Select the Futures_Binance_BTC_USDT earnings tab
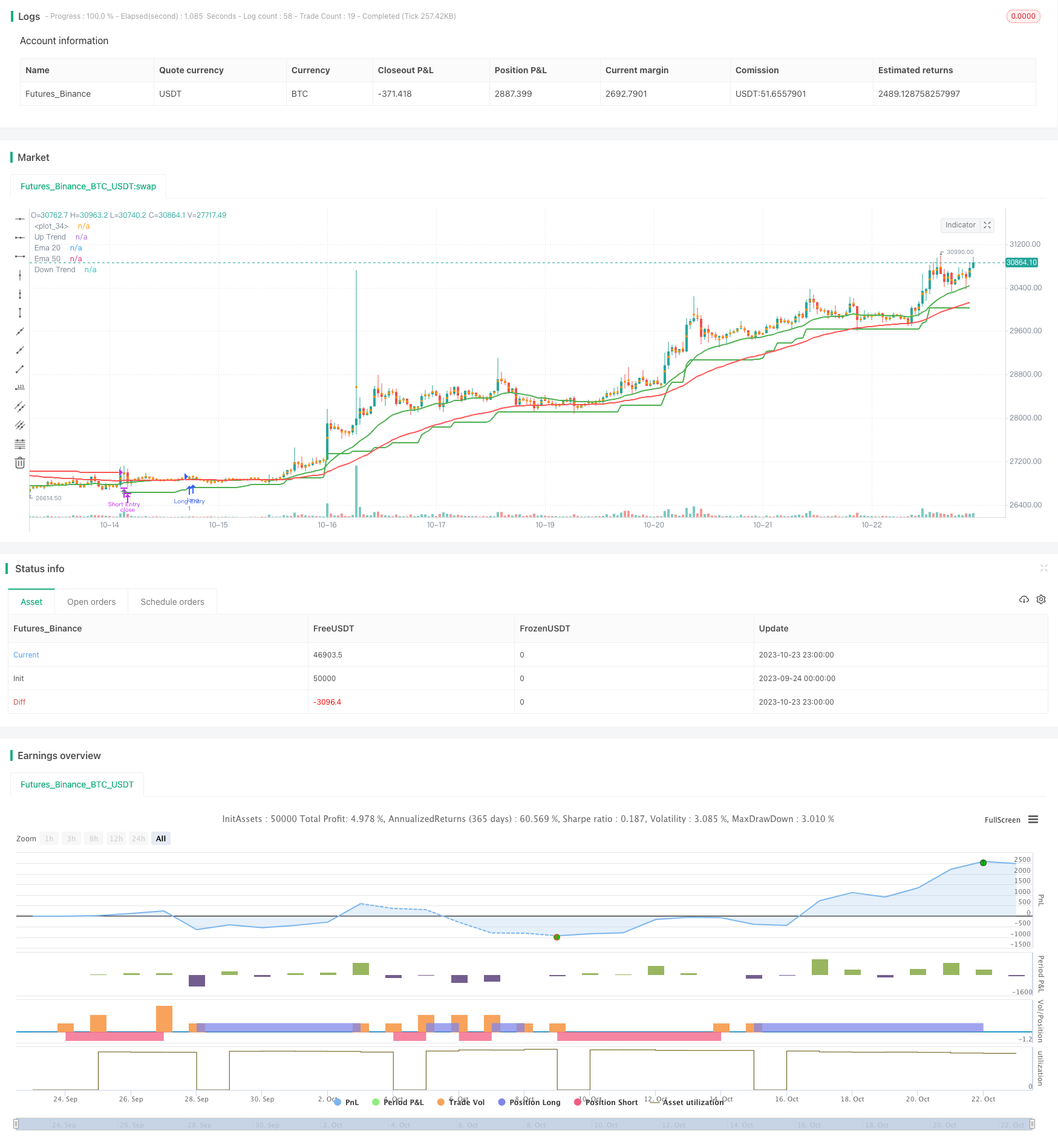 coord(77,784)
